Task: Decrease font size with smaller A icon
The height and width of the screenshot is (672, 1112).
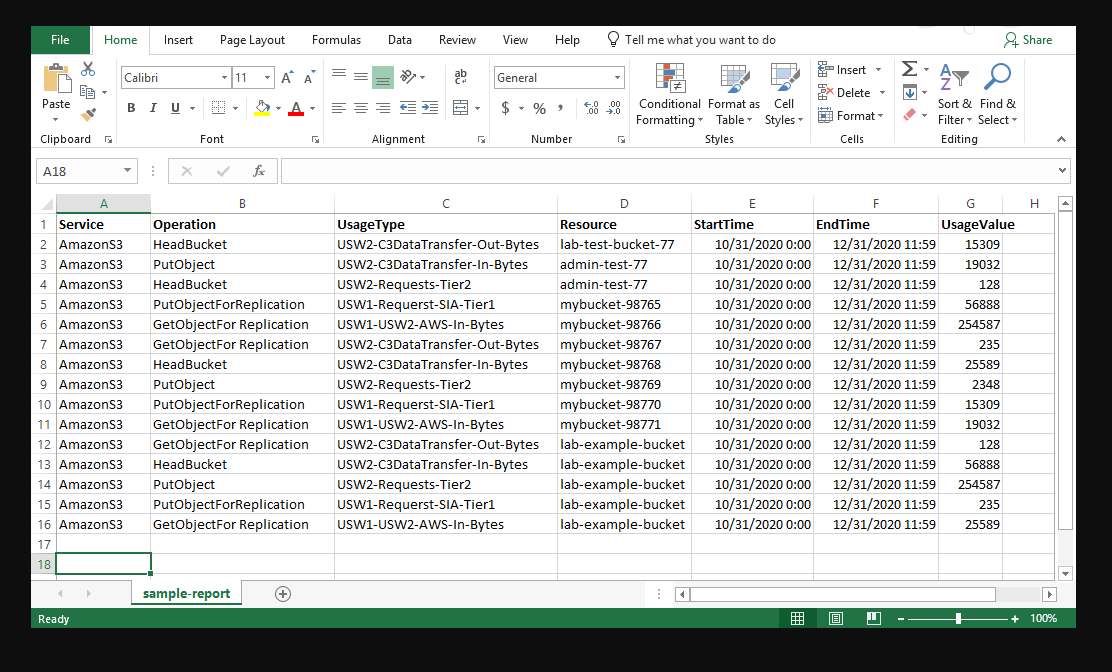Action: [x=309, y=78]
